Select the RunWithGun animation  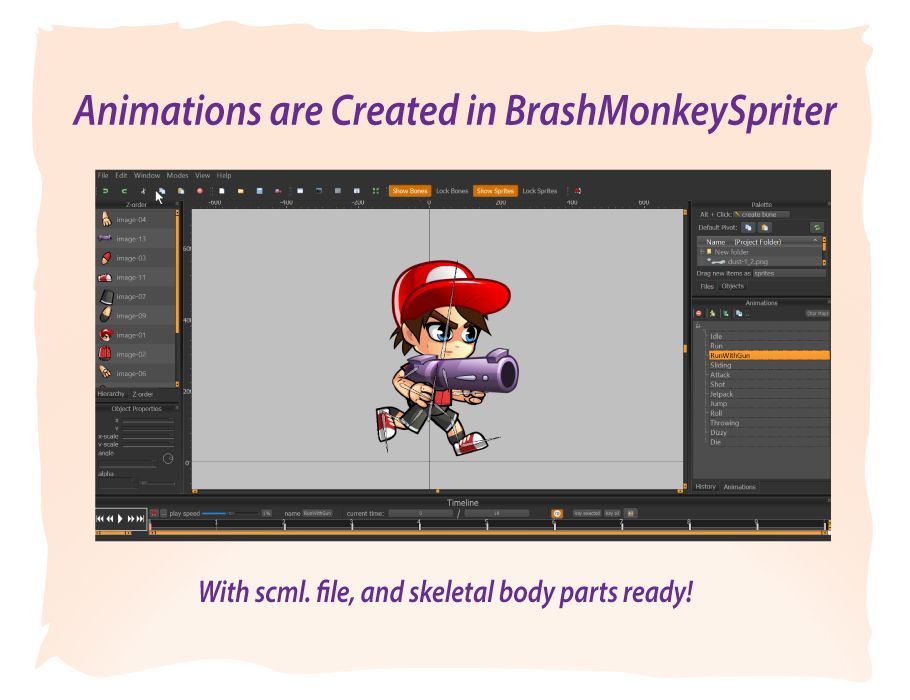coord(769,355)
